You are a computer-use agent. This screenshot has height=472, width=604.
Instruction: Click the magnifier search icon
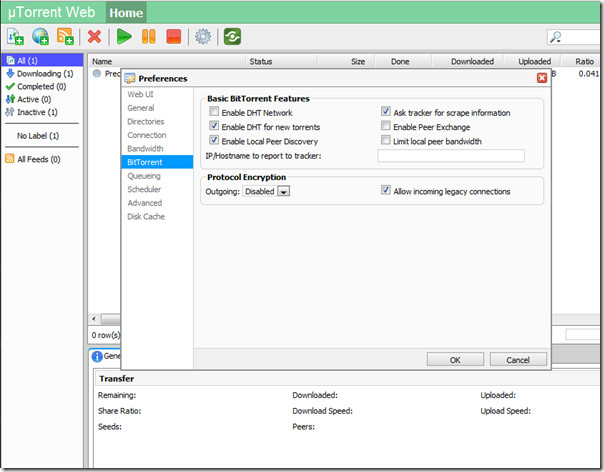[555, 37]
